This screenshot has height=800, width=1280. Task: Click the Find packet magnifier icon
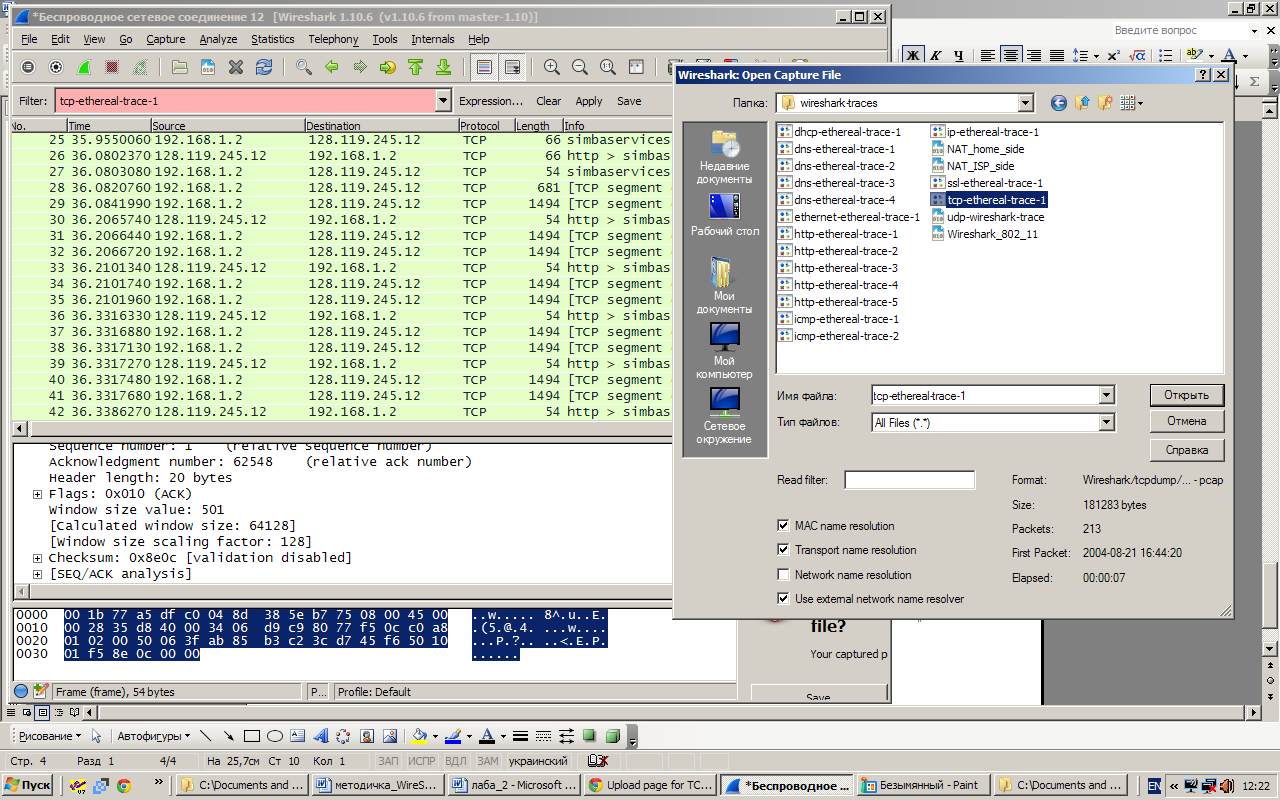[303, 67]
